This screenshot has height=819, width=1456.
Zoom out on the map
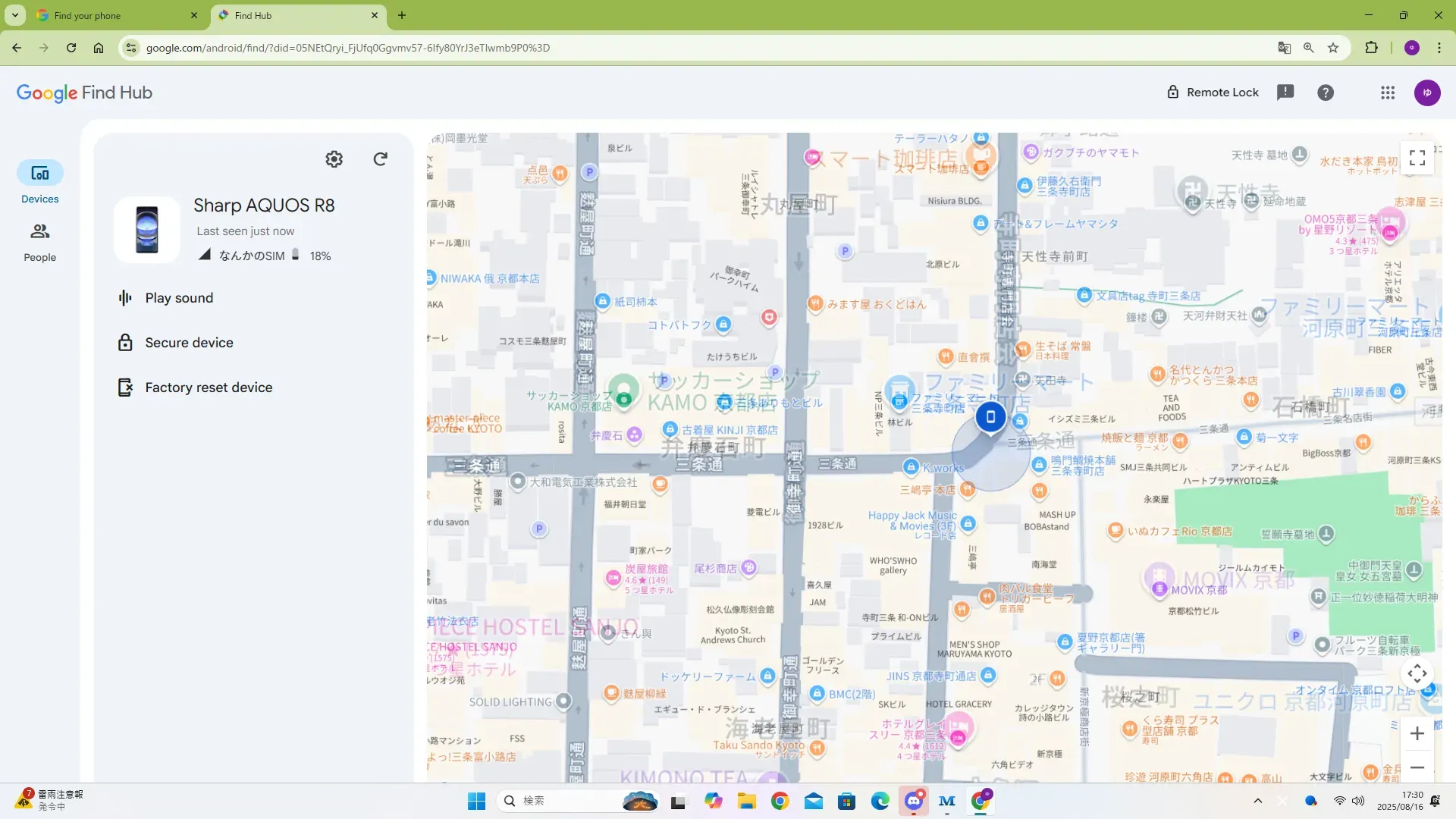tap(1417, 767)
